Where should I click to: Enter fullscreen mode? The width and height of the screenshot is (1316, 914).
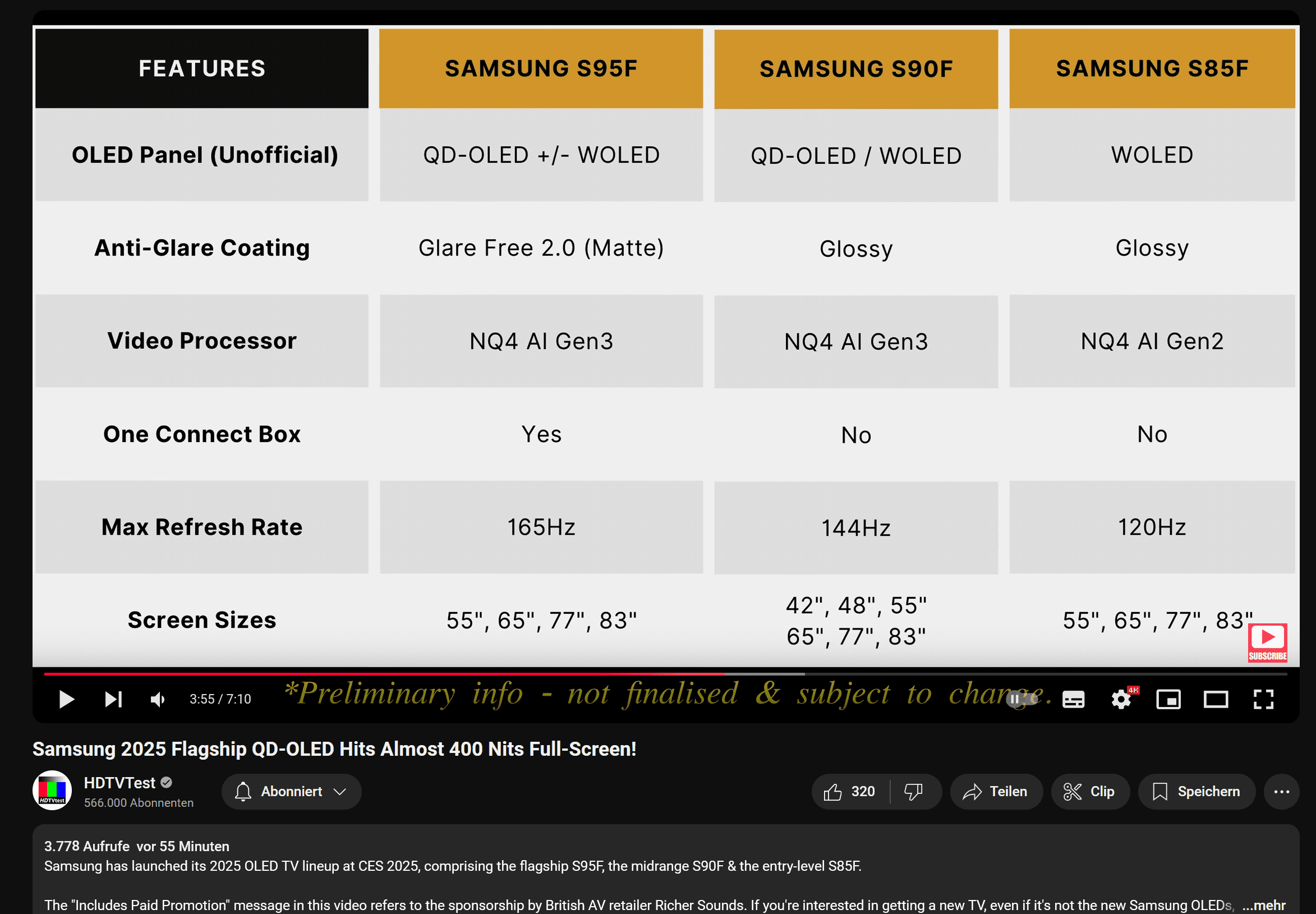click(1263, 699)
